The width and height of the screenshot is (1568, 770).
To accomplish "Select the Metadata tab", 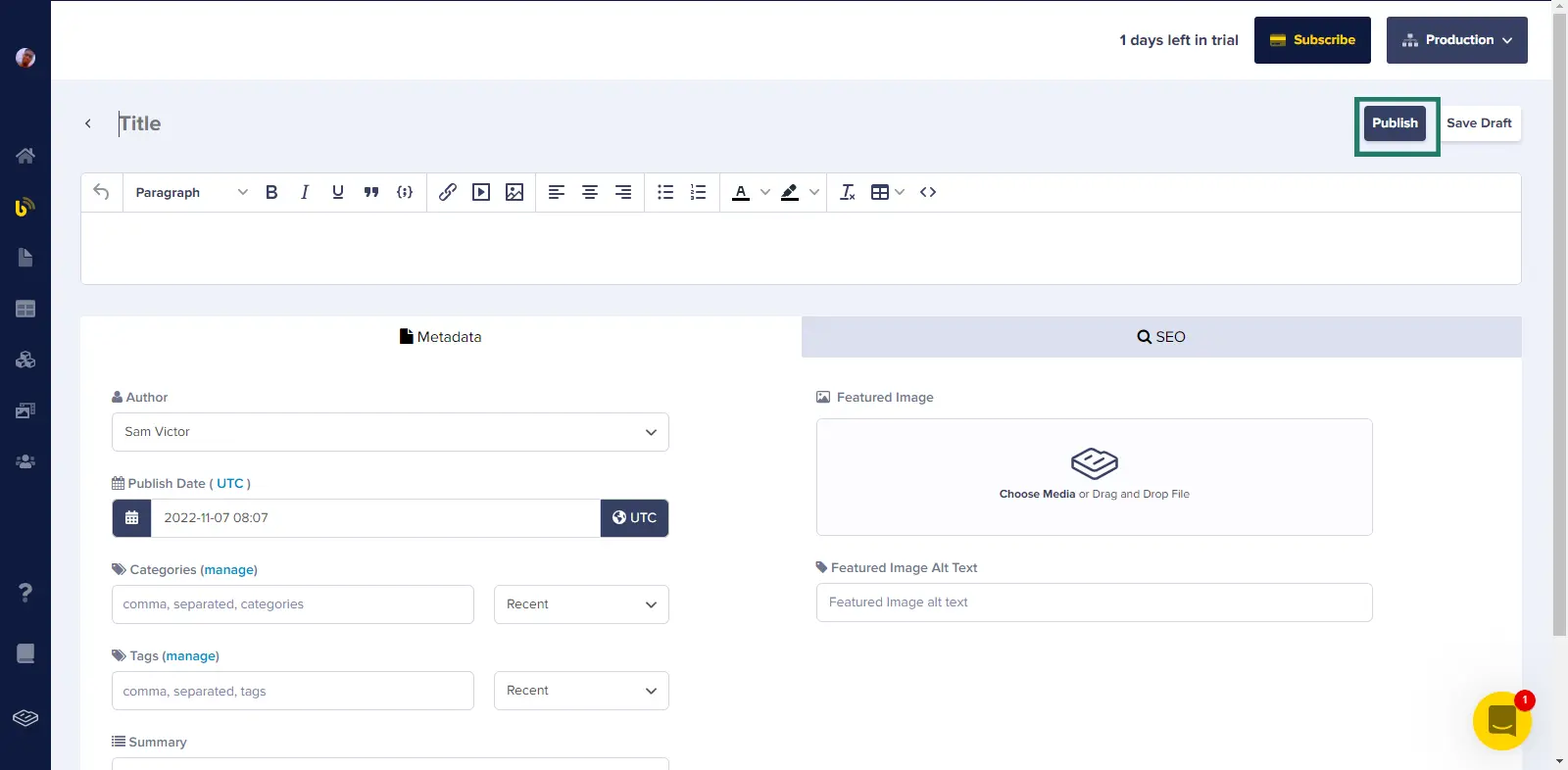I will pos(441,337).
